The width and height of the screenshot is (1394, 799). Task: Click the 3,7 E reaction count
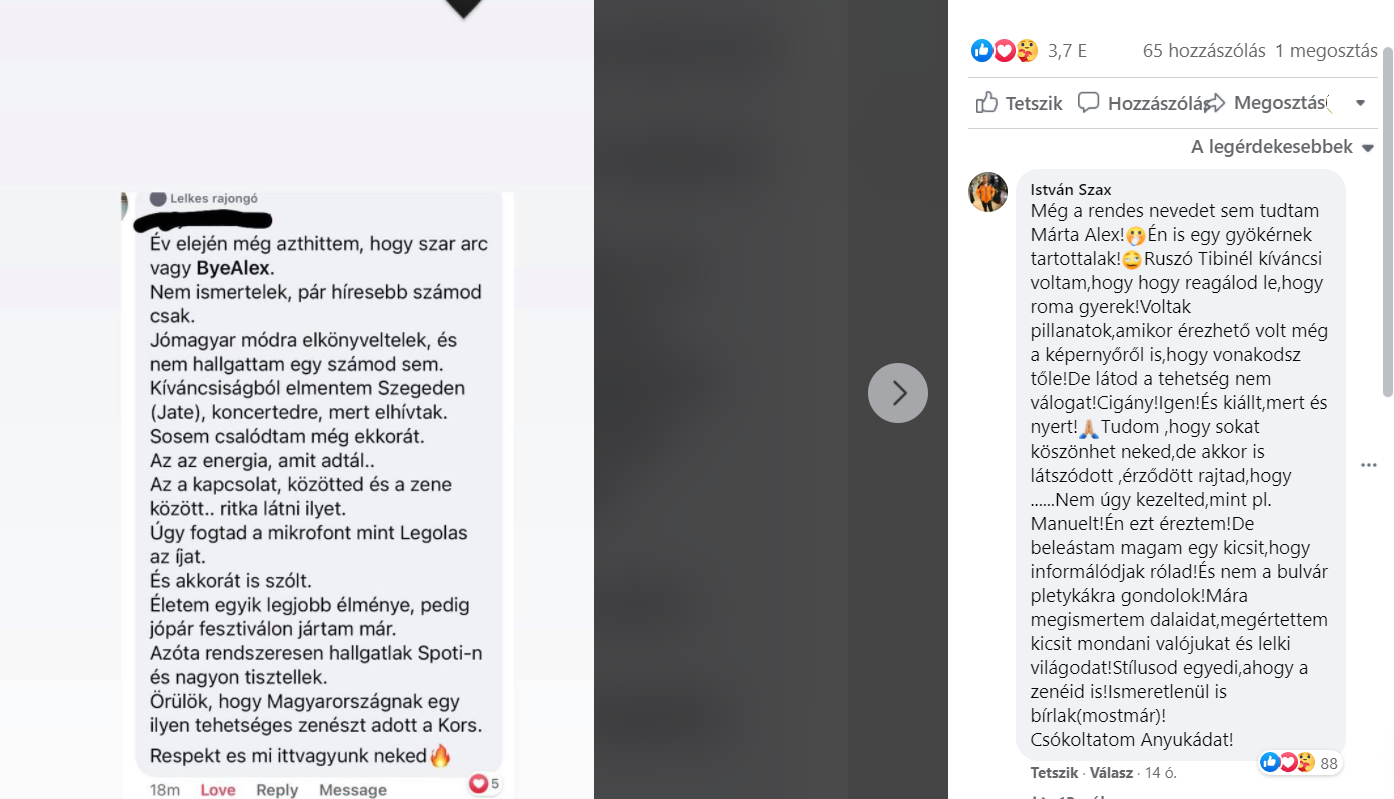(1067, 51)
